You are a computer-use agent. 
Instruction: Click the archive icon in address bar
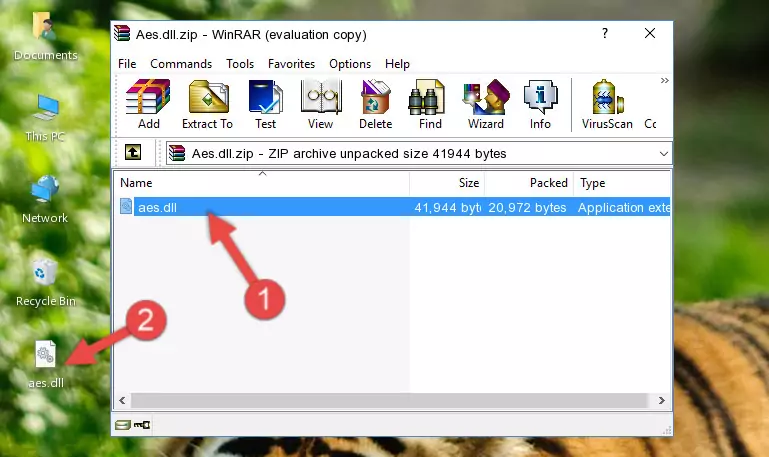(177, 153)
